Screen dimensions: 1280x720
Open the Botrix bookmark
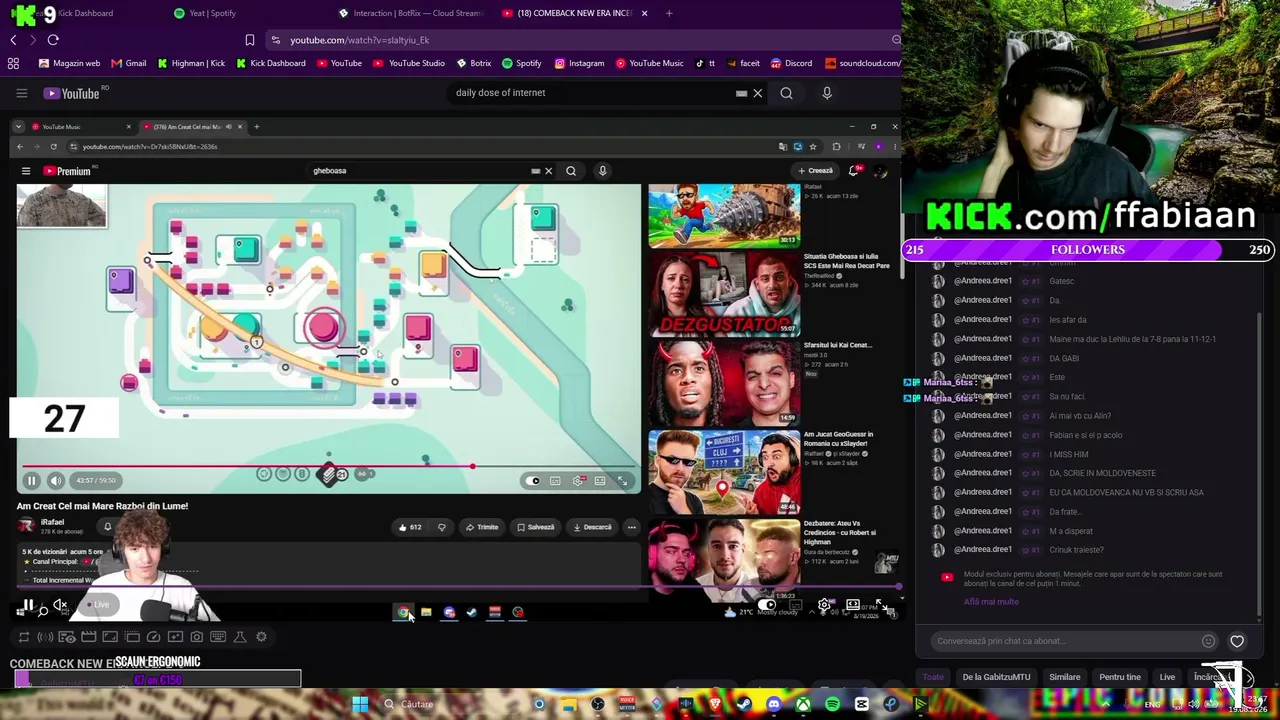coord(474,63)
